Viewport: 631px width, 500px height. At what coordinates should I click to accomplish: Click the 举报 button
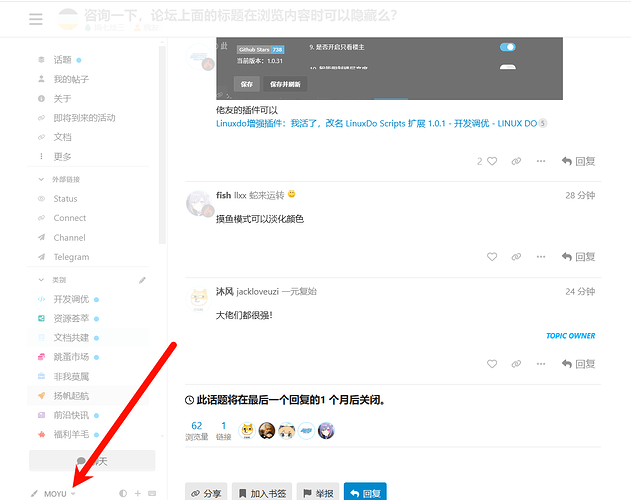318,493
